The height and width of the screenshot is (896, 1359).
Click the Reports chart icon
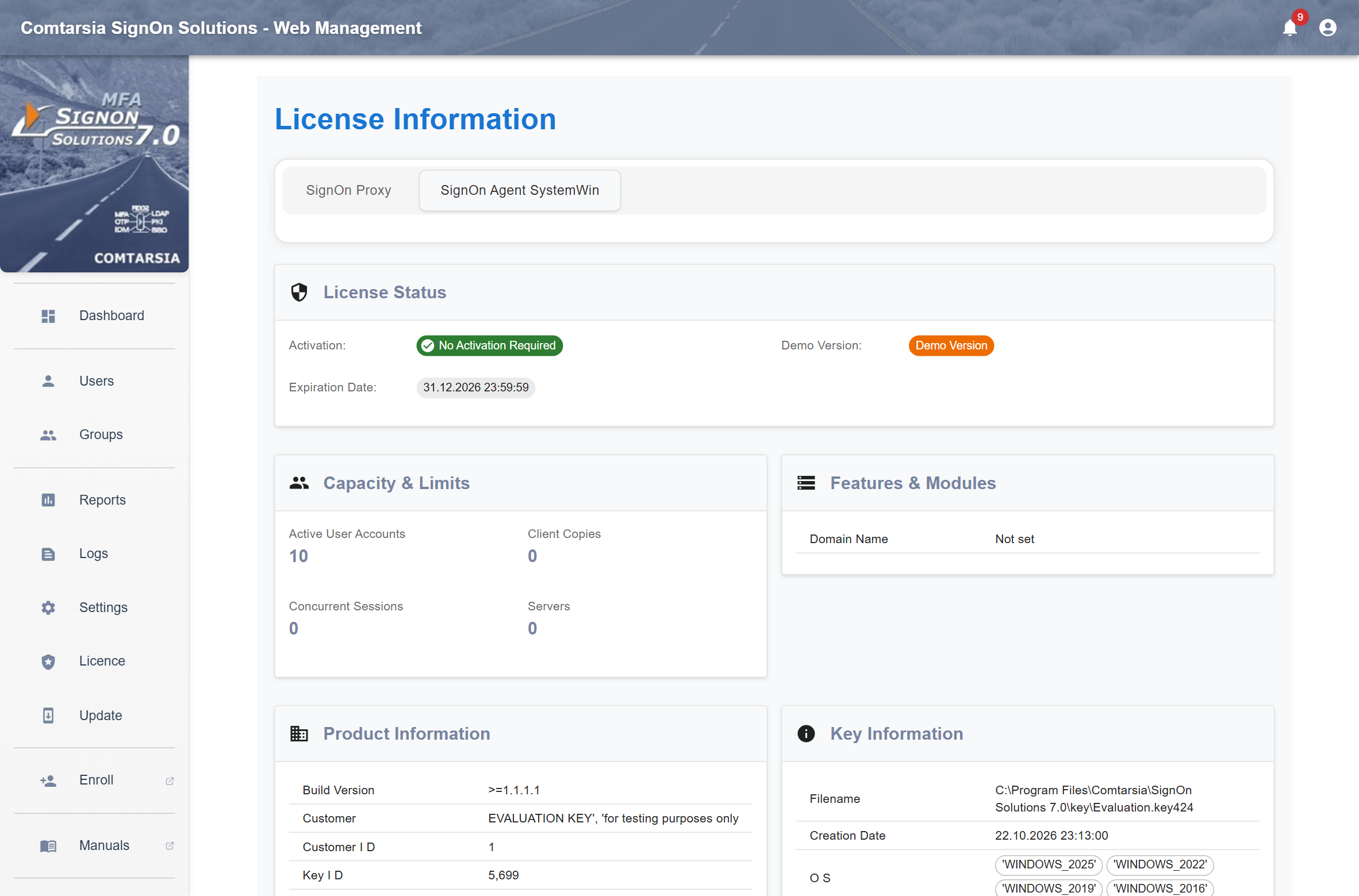click(48, 500)
